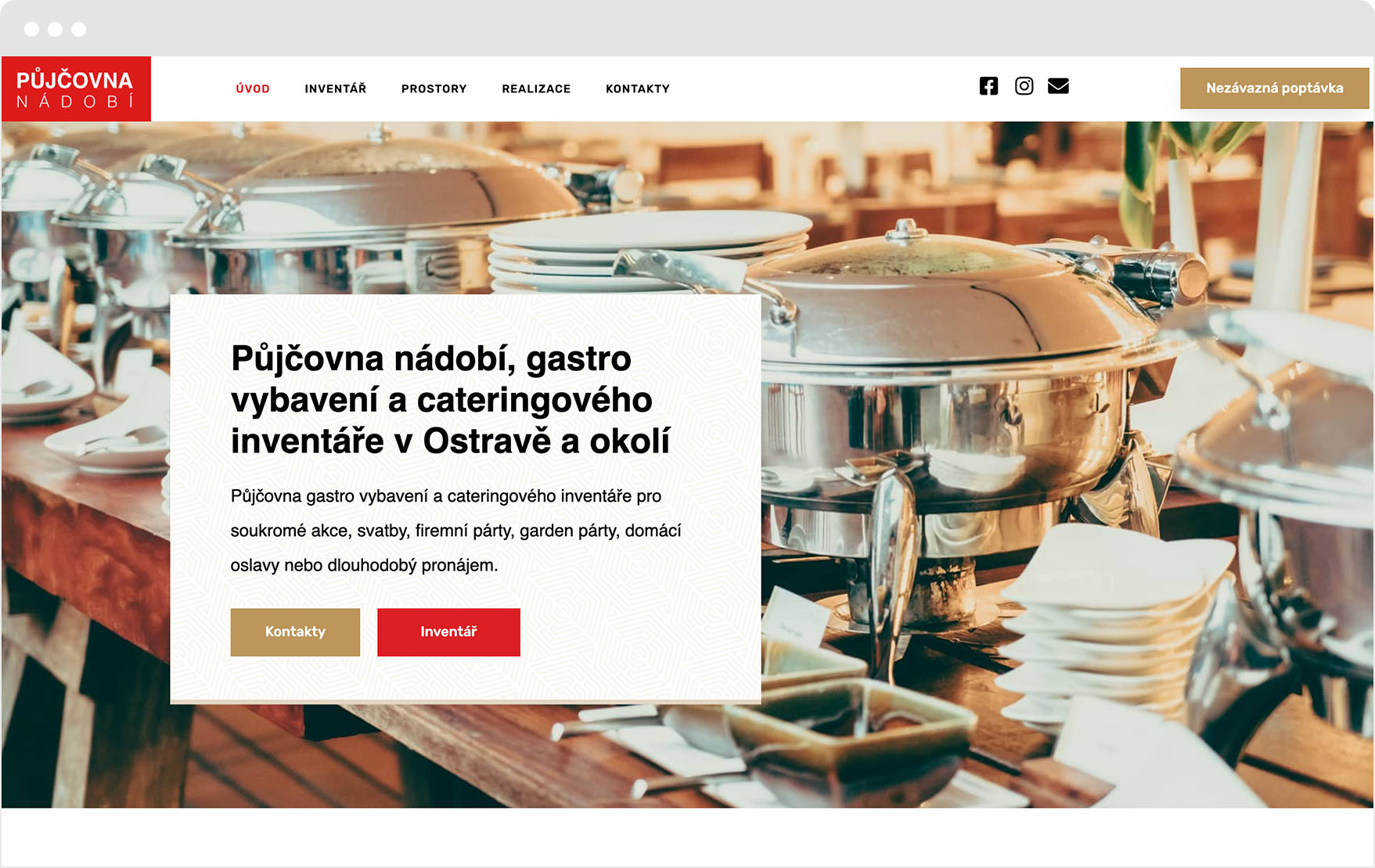The width and height of the screenshot is (1375, 868).
Task: Click the paragraph about soukromé akce
Action: 455,531
